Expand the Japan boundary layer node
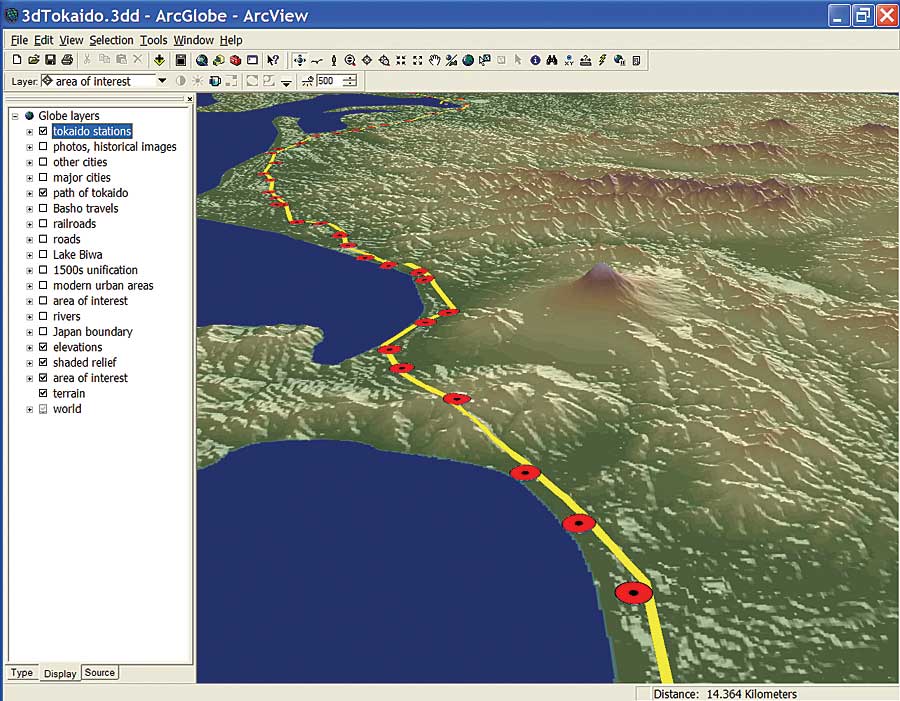900x701 pixels. (x=29, y=332)
